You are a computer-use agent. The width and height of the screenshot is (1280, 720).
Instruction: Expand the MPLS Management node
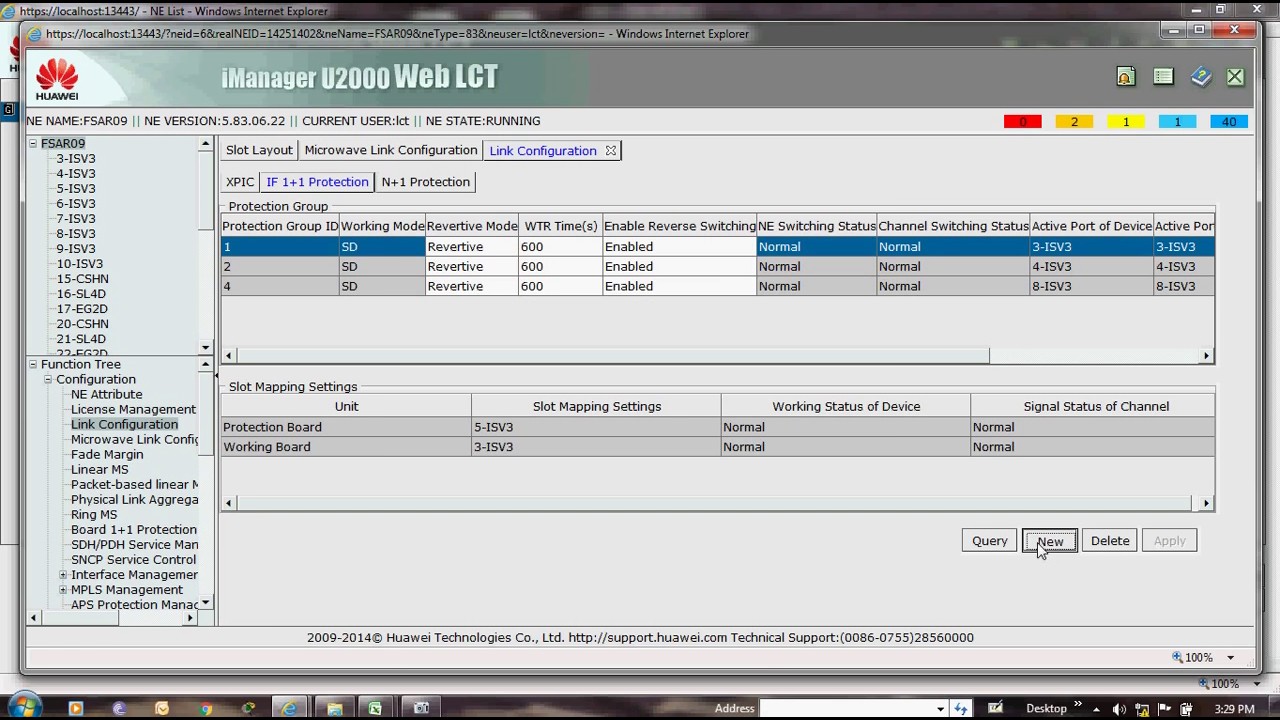[x=63, y=590]
